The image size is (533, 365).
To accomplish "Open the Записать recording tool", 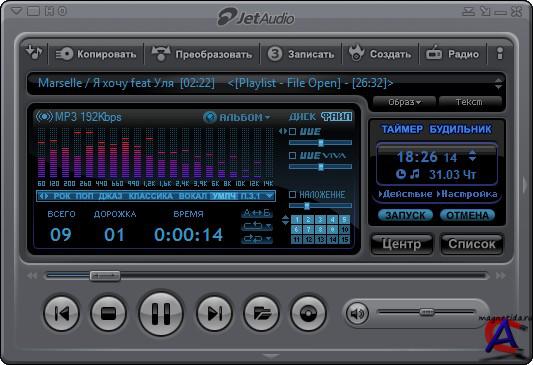I will [x=300, y=54].
